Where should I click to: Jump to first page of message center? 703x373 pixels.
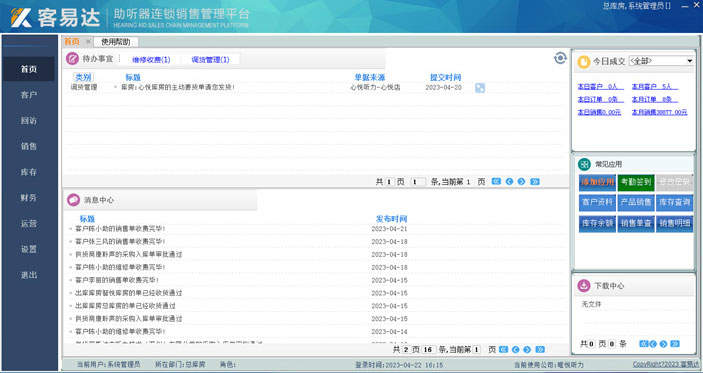[503, 349]
